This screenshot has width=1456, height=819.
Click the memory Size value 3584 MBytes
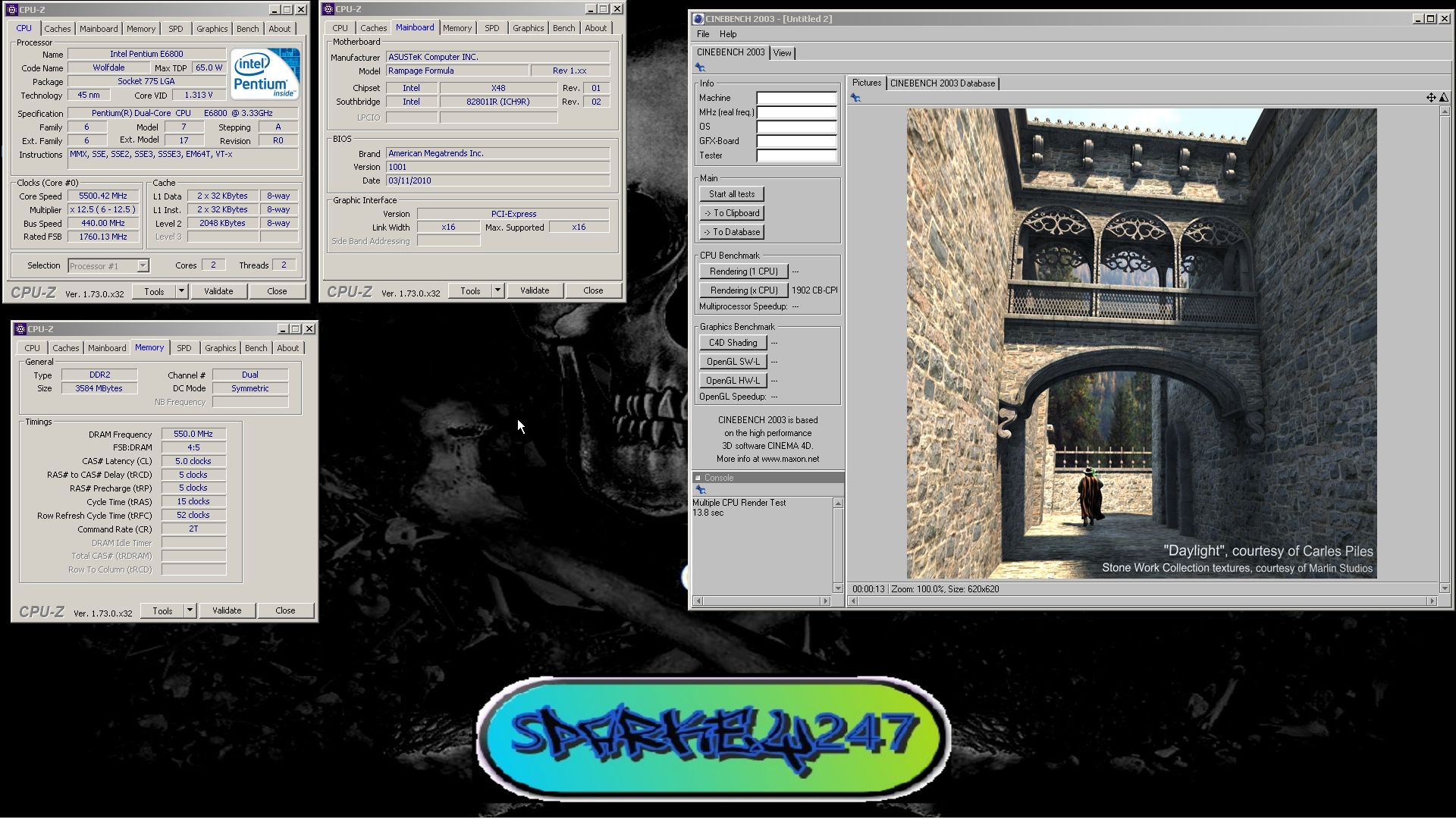click(99, 388)
